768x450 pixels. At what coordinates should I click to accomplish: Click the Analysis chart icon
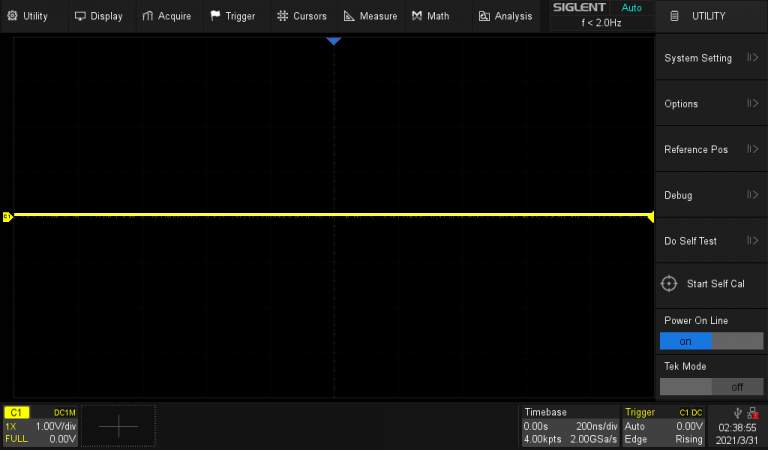484,16
